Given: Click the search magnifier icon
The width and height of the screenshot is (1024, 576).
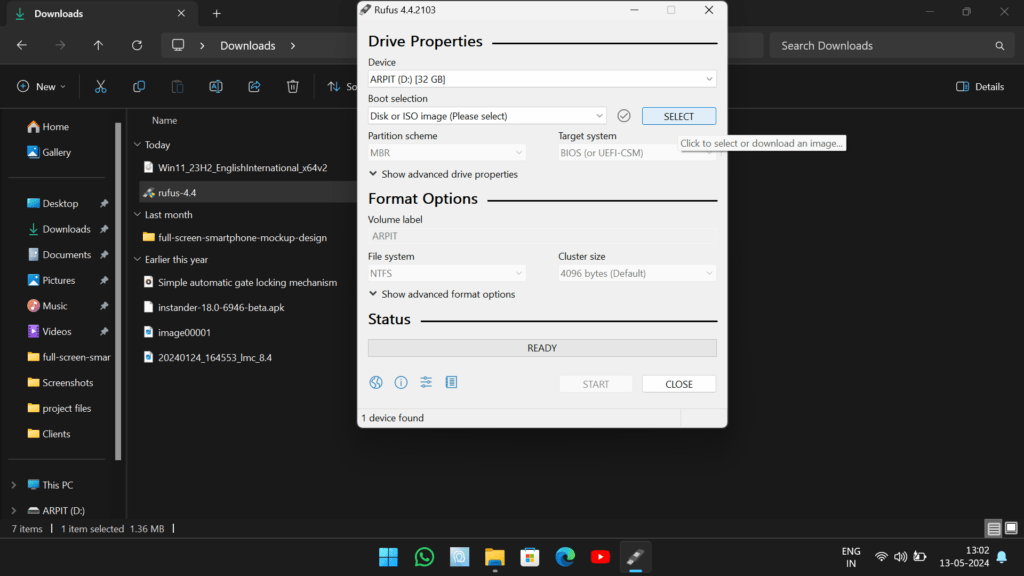Looking at the screenshot, I should (999, 46).
